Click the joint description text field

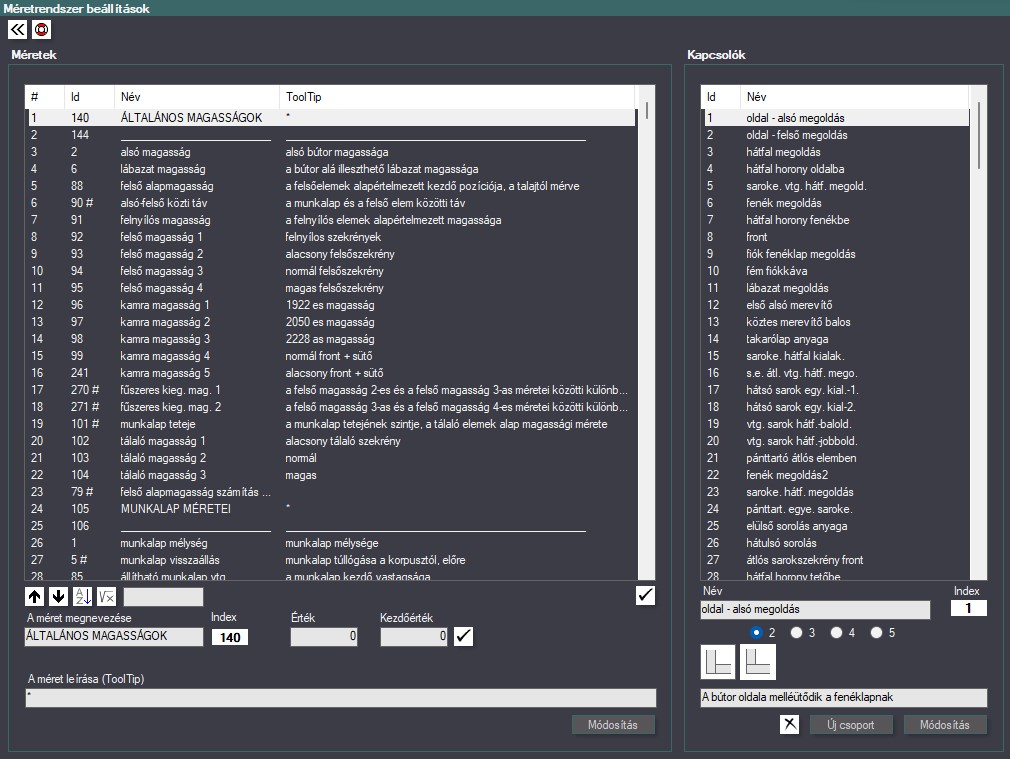click(844, 698)
